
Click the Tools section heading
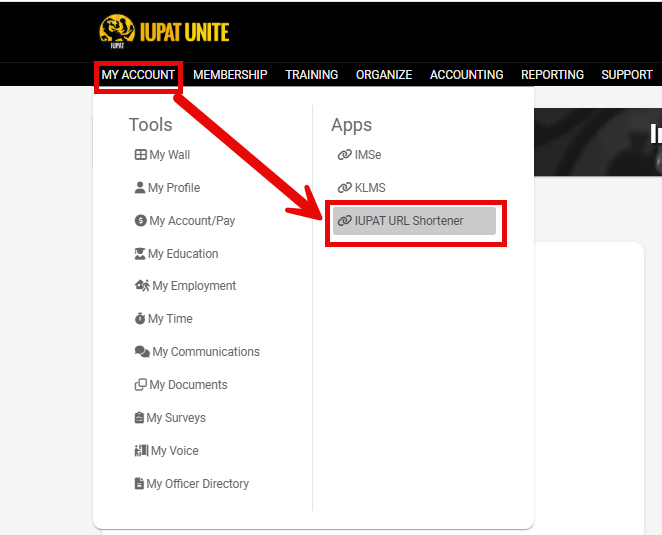150,125
